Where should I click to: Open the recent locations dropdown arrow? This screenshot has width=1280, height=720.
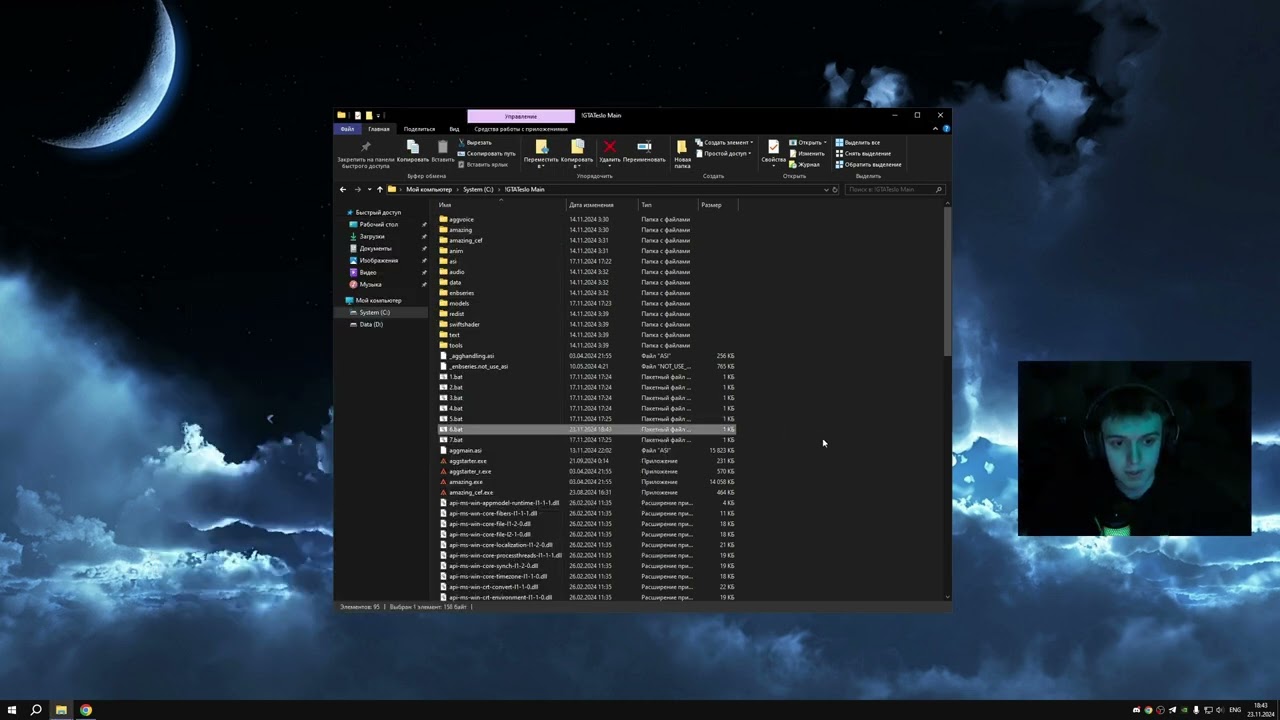click(369, 189)
